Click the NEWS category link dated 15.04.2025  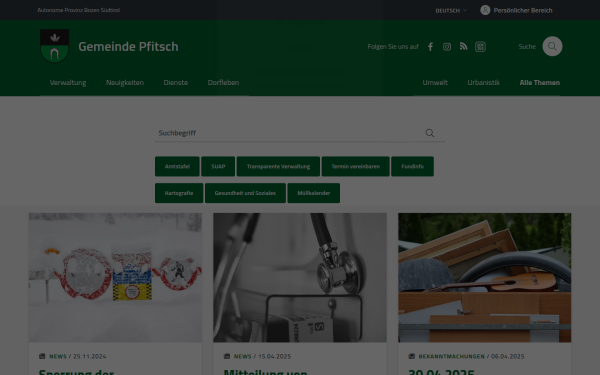coord(243,356)
